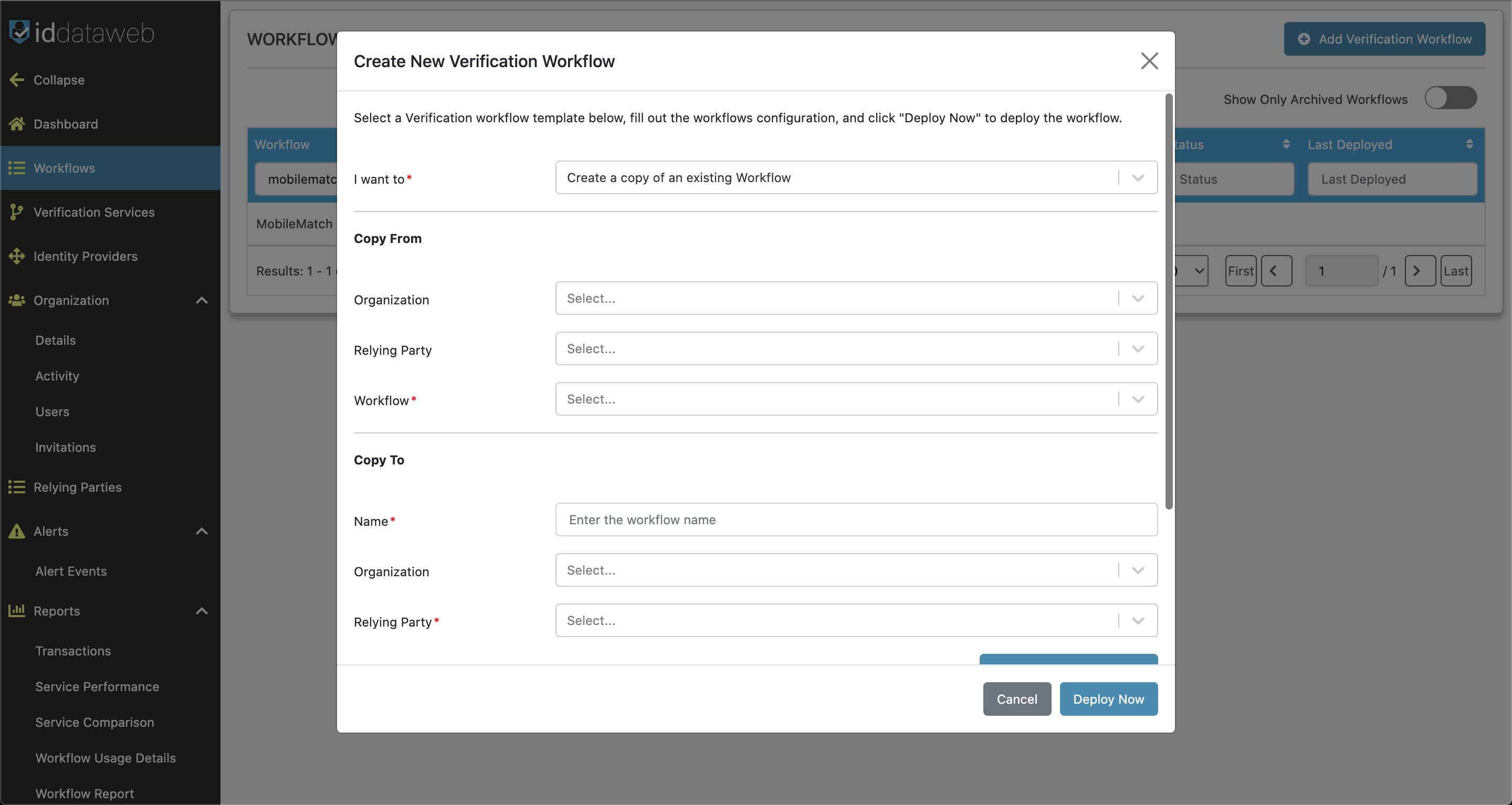This screenshot has height=805, width=1512.
Task: Open the 'I want to' dropdown
Action: [x=856, y=178]
